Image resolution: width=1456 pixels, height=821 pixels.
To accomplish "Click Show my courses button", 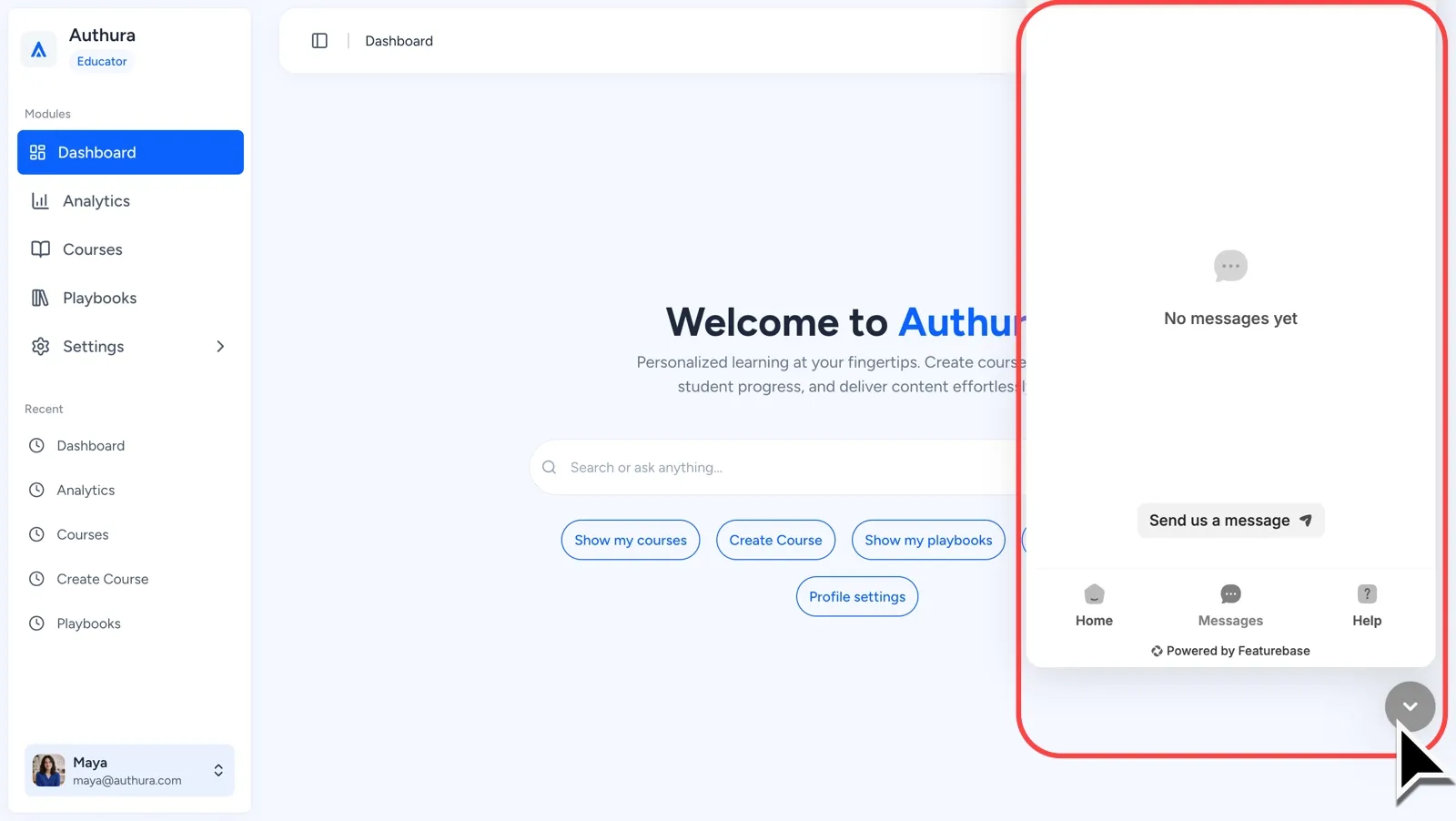I will tap(631, 540).
